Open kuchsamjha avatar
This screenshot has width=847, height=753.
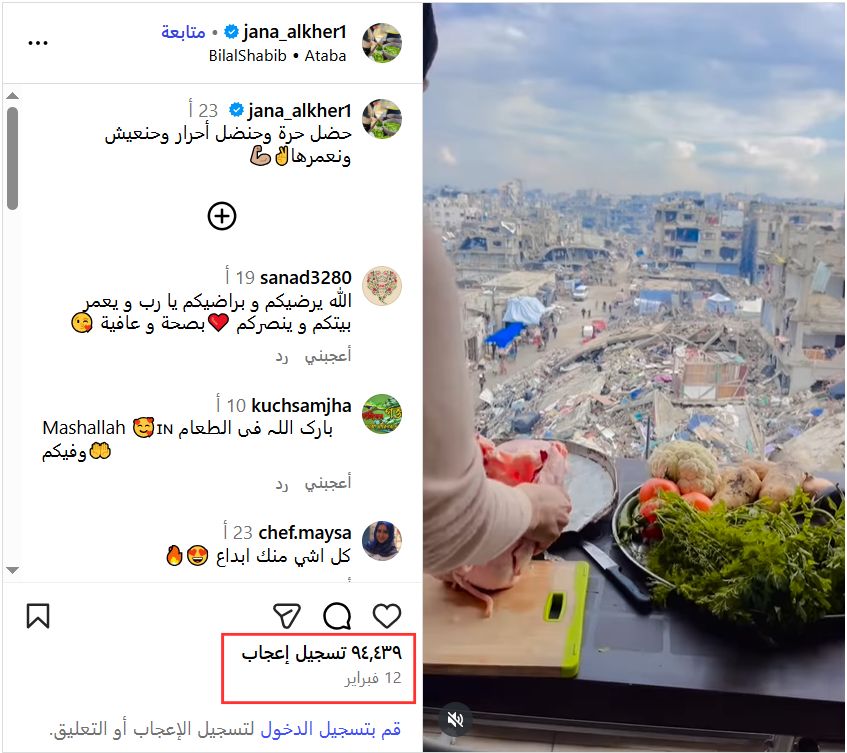(x=382, y=414)
